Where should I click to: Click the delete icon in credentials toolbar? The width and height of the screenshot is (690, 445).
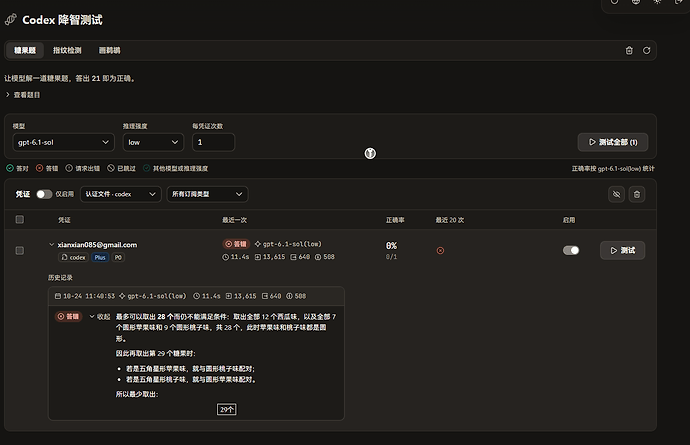(x=637, y=194)
